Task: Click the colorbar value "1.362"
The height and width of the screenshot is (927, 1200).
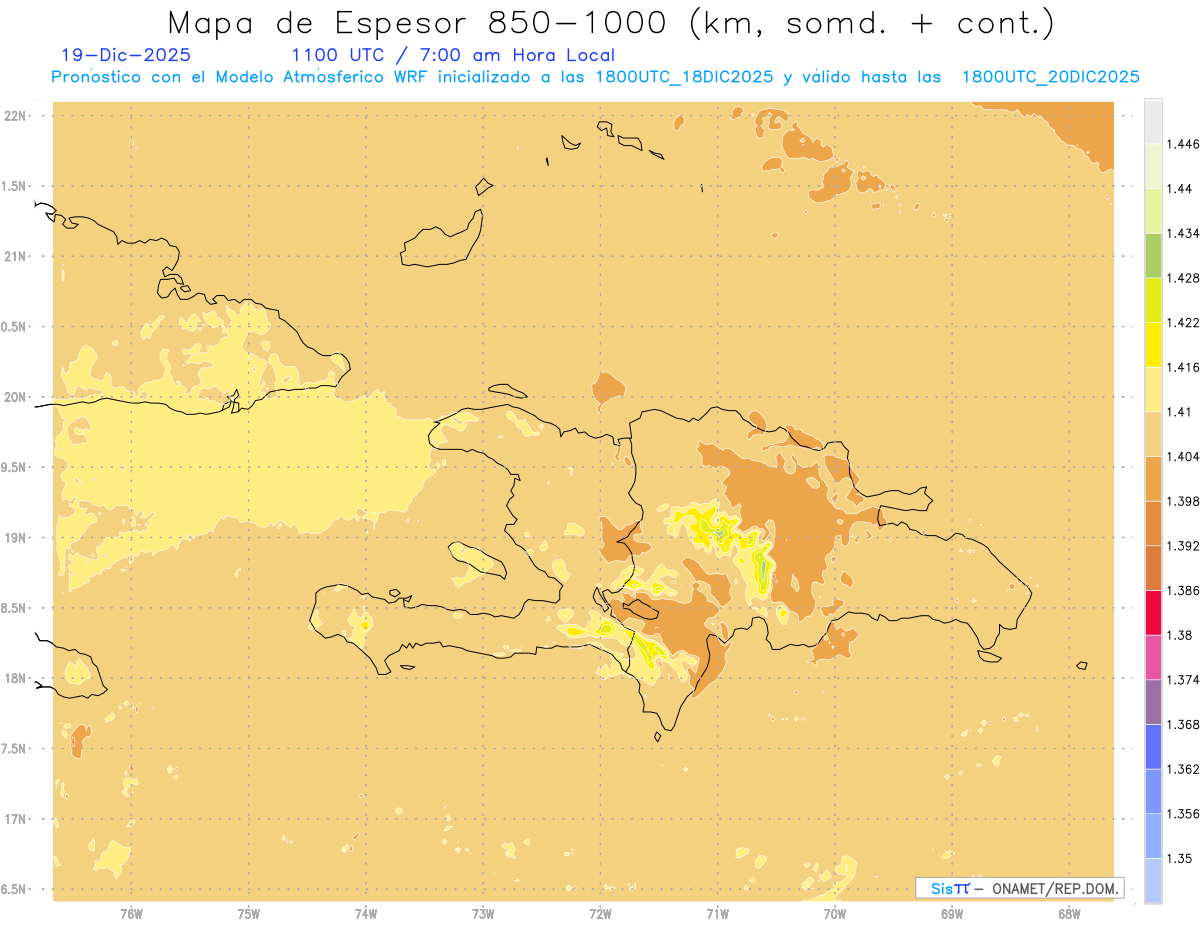Action: pos(1183,769)
